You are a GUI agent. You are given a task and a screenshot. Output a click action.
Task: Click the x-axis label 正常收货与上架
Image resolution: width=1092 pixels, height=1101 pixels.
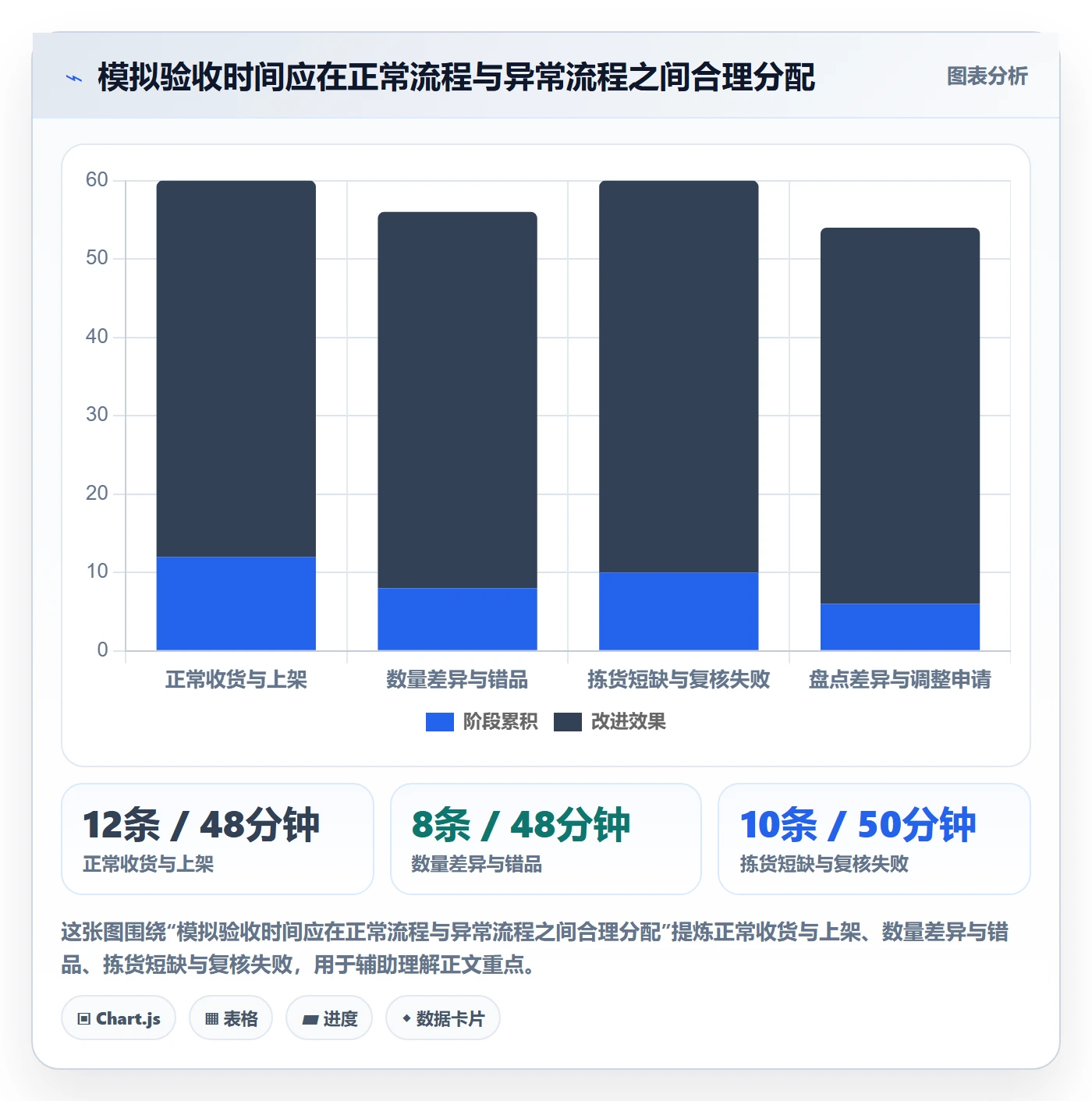coord(236,680)
